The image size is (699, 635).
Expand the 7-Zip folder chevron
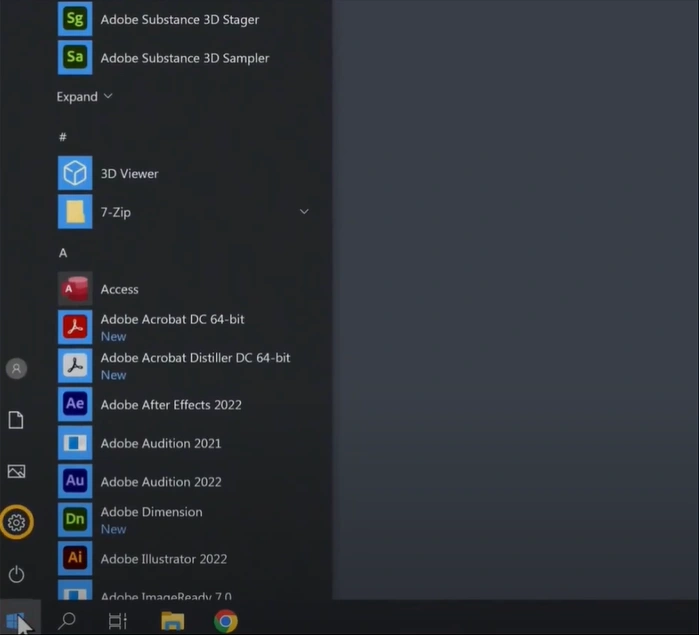pos(304,211)
